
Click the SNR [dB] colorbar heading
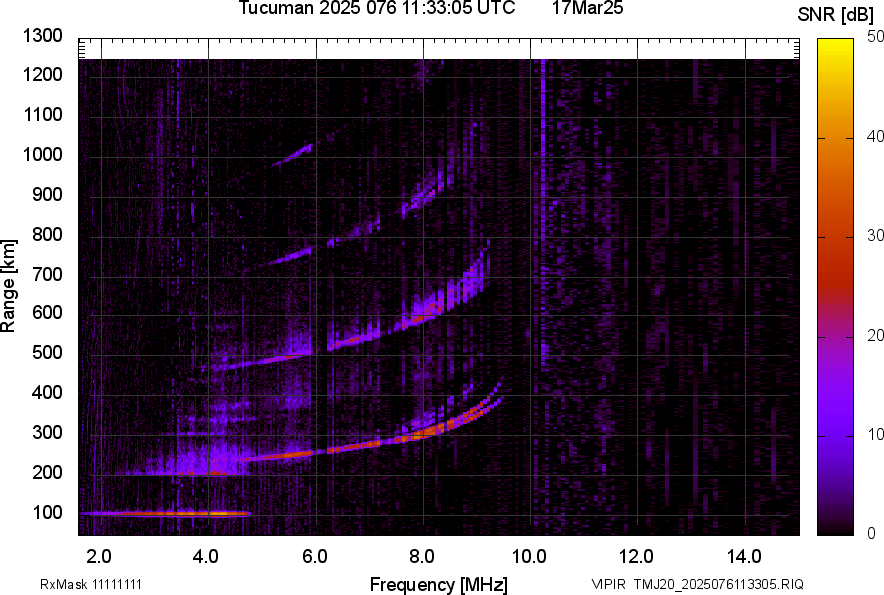[835, 14]
